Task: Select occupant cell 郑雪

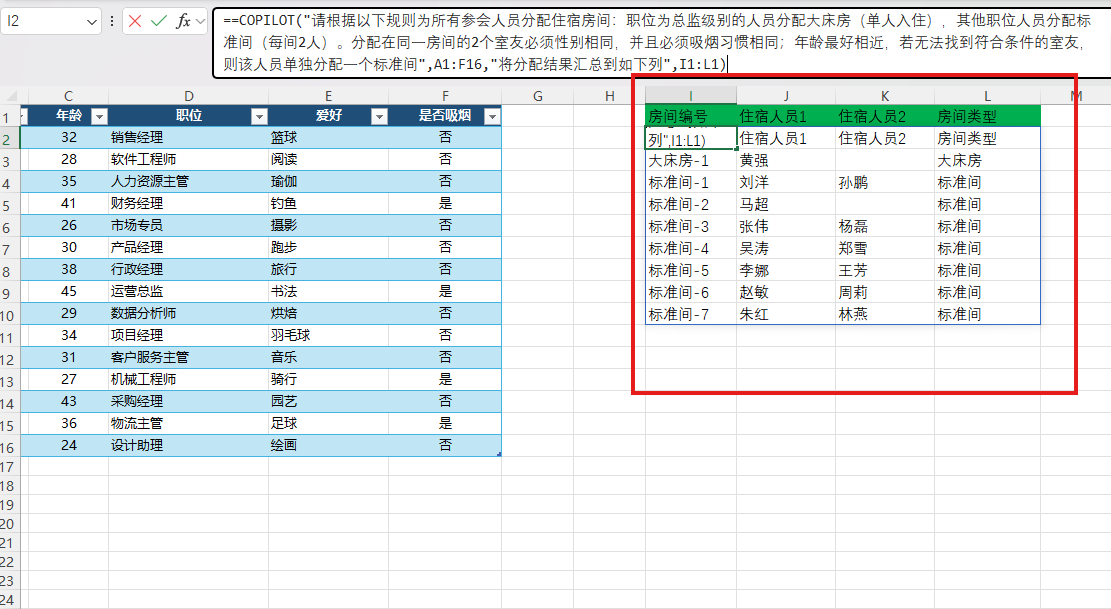Action: [x=885, y=249]
